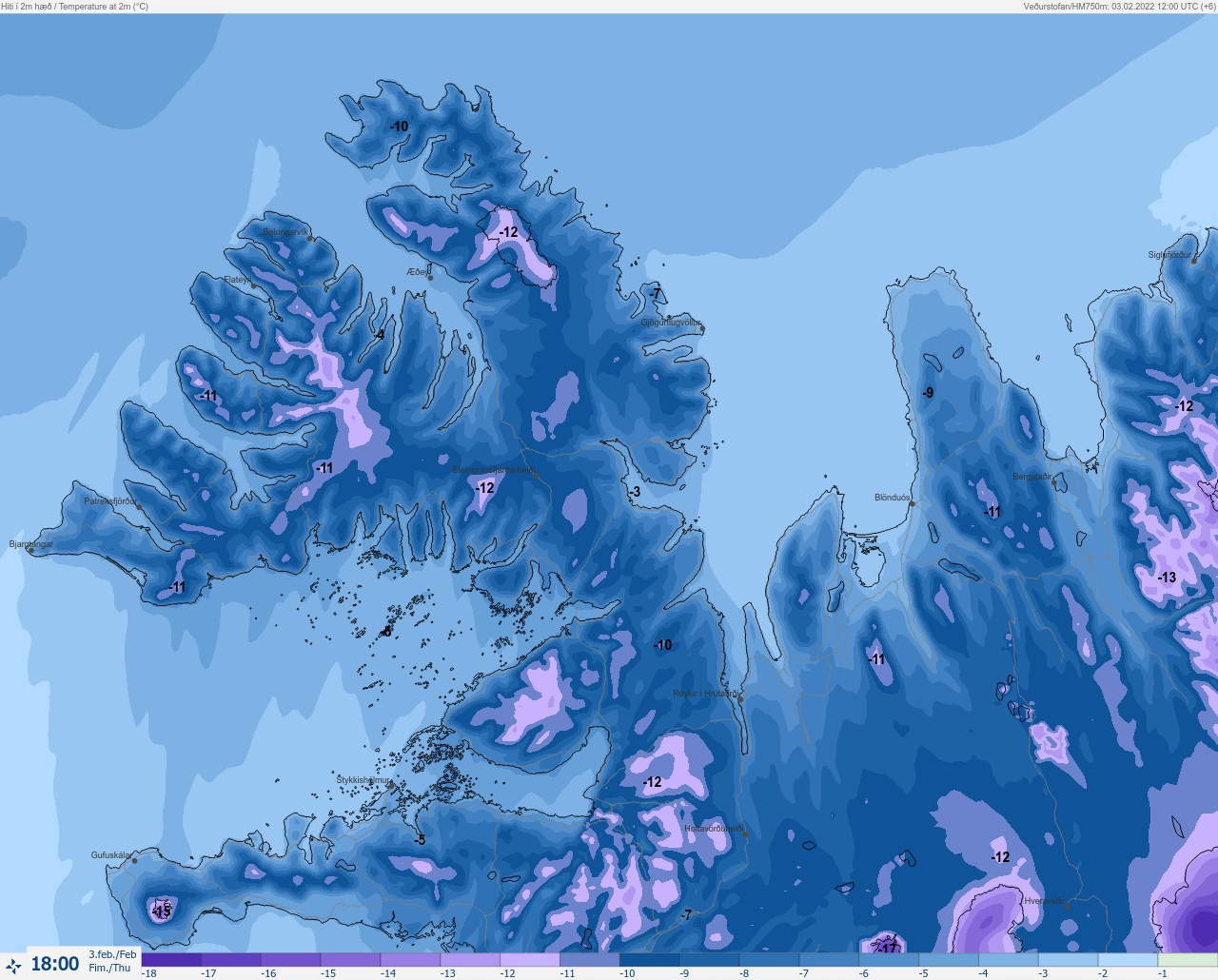This screenshot has width=1218, height=980.
Task: Select the Bergstaðir station label
Action: click(1032, 477)
